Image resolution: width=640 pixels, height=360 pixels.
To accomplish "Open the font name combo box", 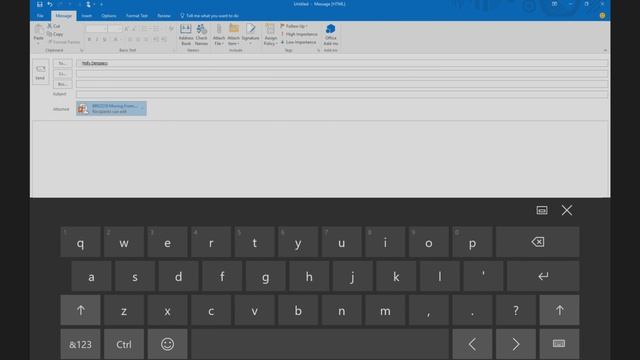I will [96, 29].
